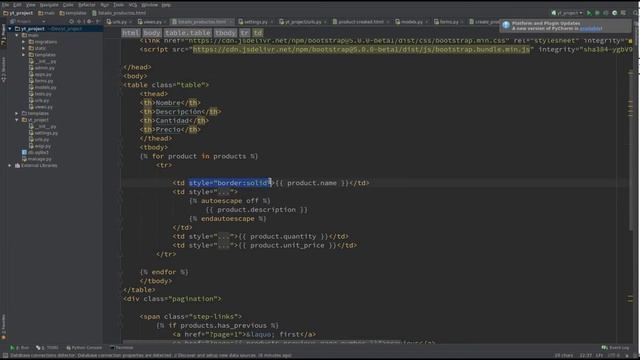Select db.sqlite3 in project tree

pos(35,153)
